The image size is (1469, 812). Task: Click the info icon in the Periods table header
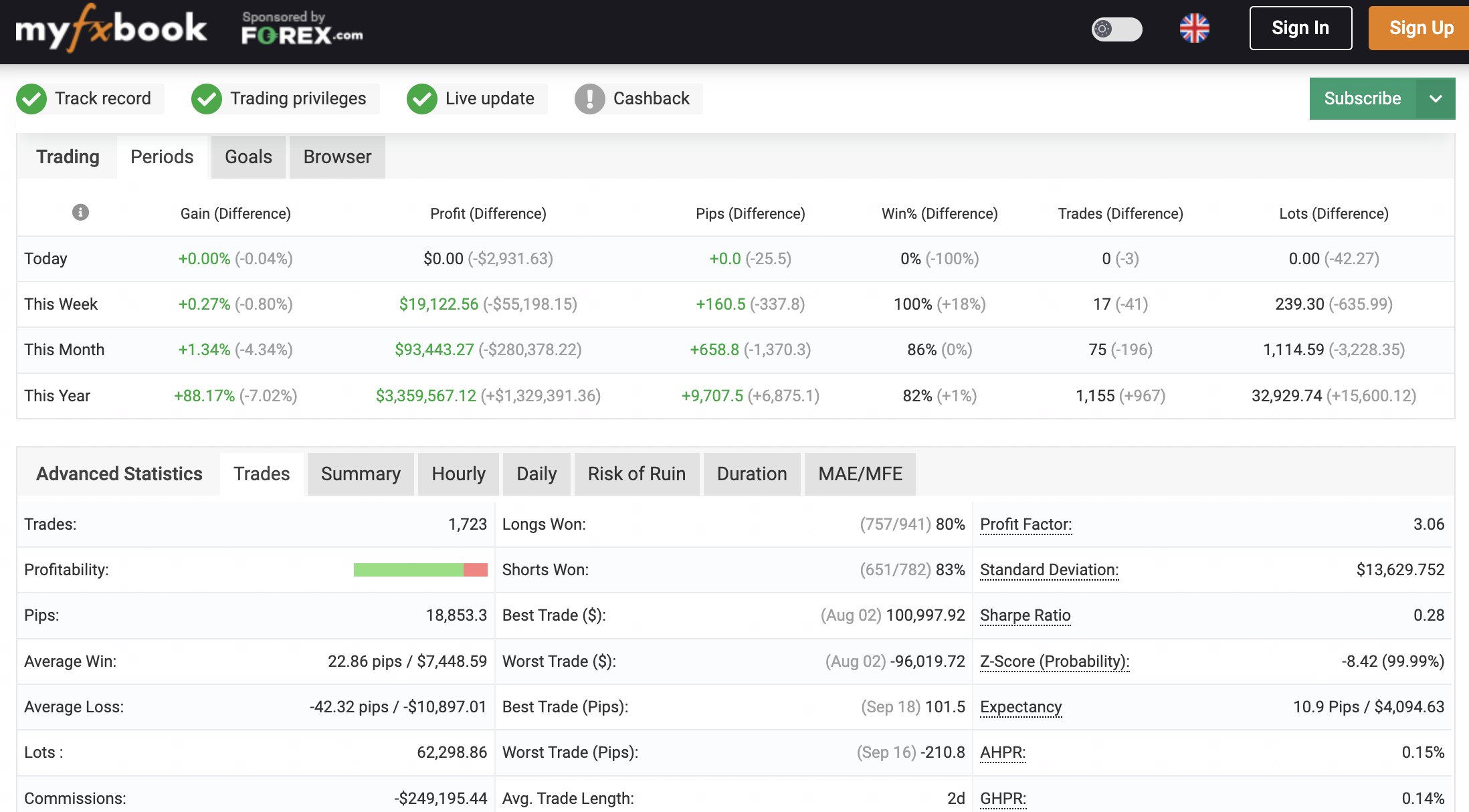(80, 213)
